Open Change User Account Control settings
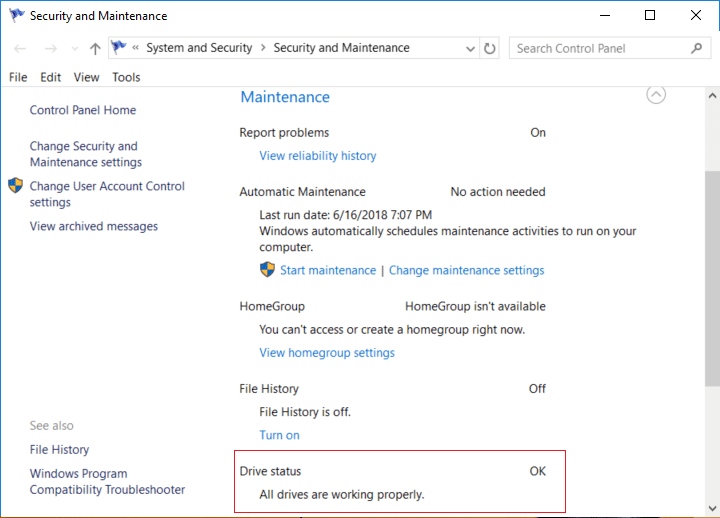Viewport: 720px width, 518px height. click(x=107, y=194)
